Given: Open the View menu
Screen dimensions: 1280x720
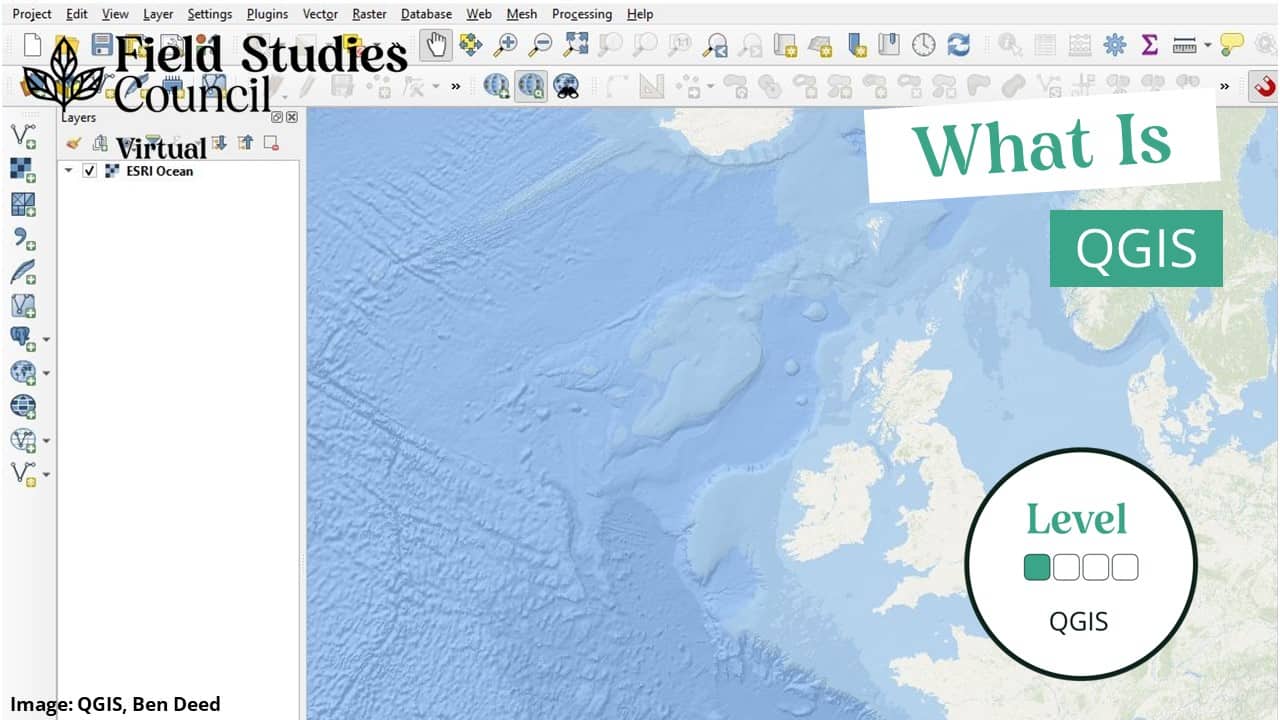Looking at the screenshot, I should tap(115, 14).
